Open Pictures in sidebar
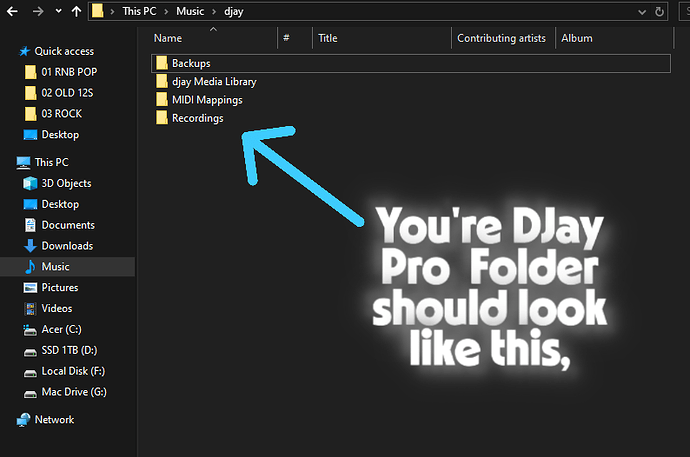 (x=60, y=288)
